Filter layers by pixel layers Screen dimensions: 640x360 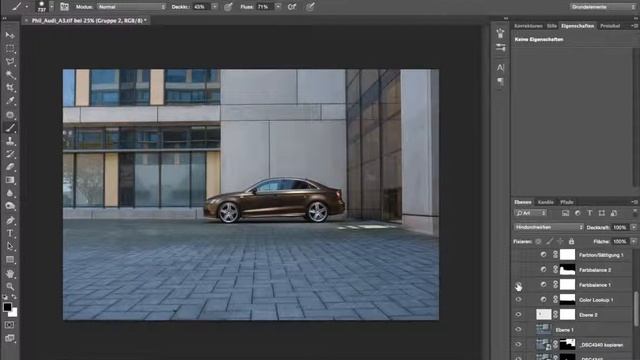click(565, 213)
